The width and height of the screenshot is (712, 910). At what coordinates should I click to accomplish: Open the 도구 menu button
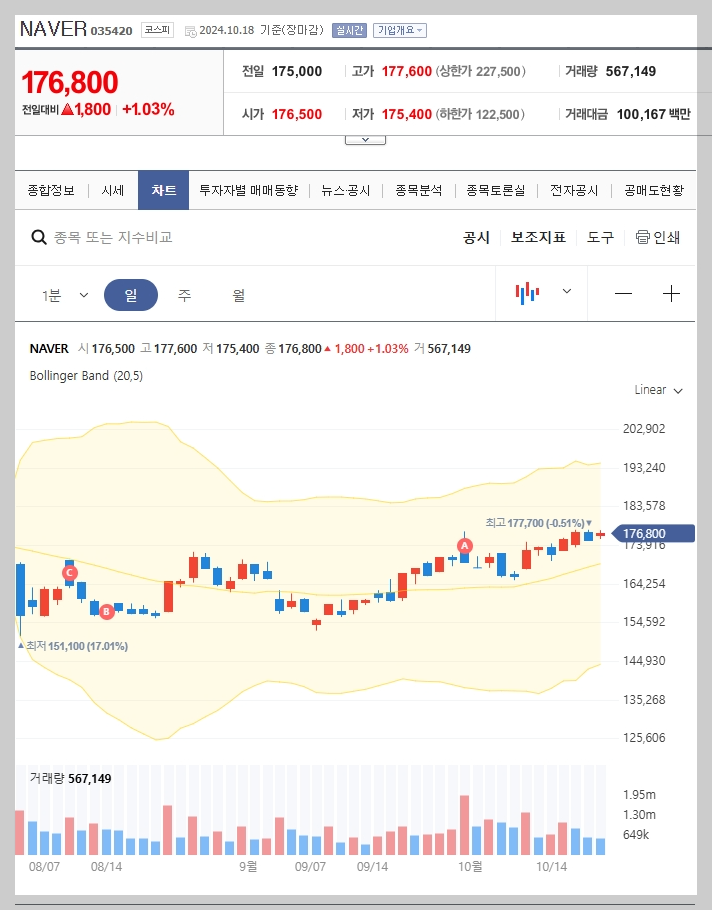600,237
